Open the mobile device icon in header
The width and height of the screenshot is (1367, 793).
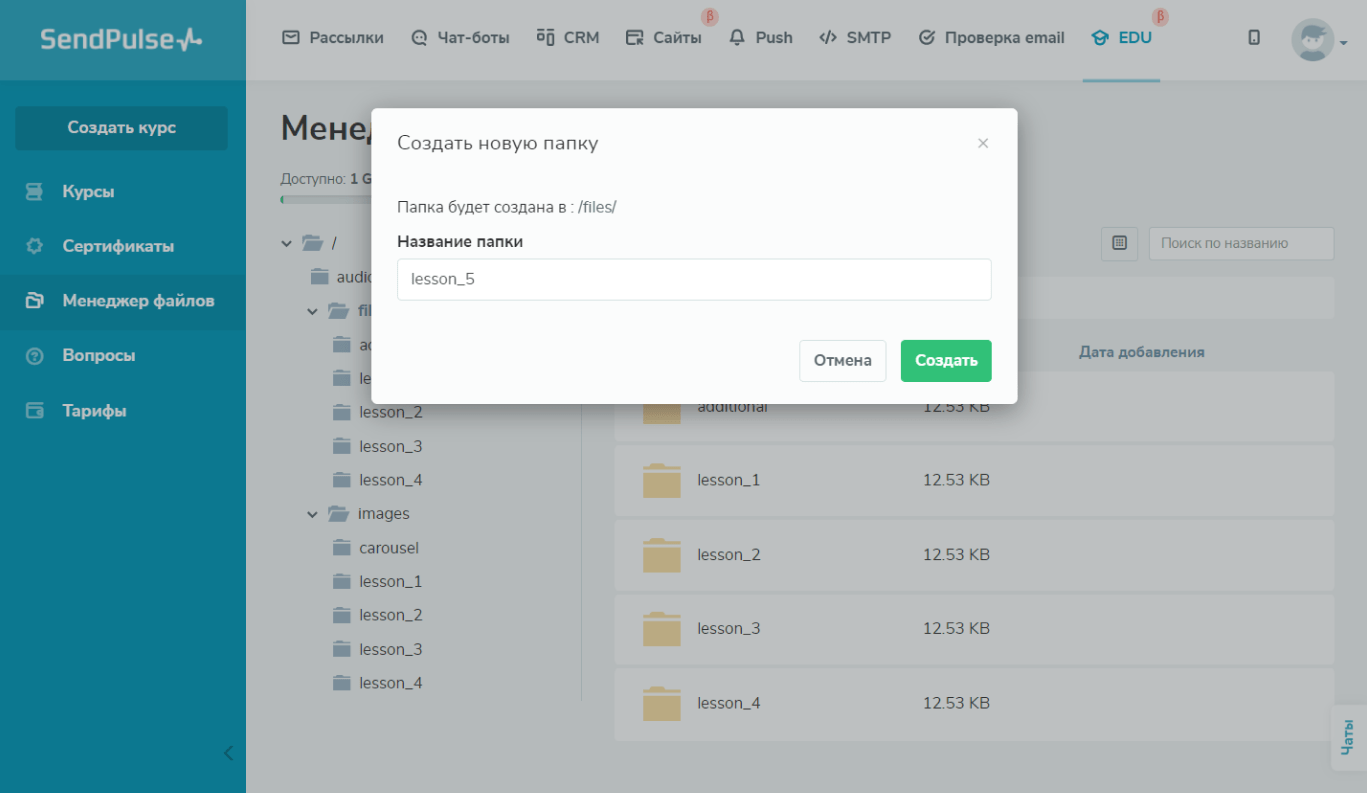pos(1254,38)
